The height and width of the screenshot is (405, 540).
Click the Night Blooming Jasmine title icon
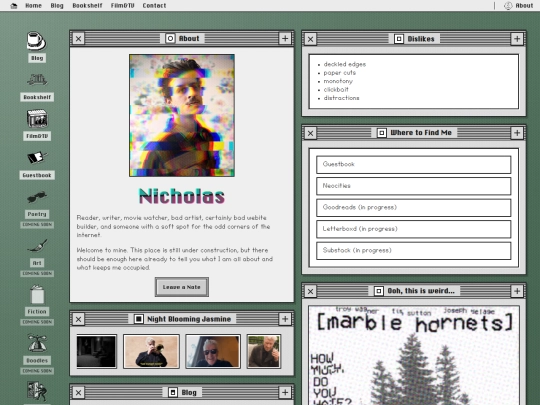[138, 319]
